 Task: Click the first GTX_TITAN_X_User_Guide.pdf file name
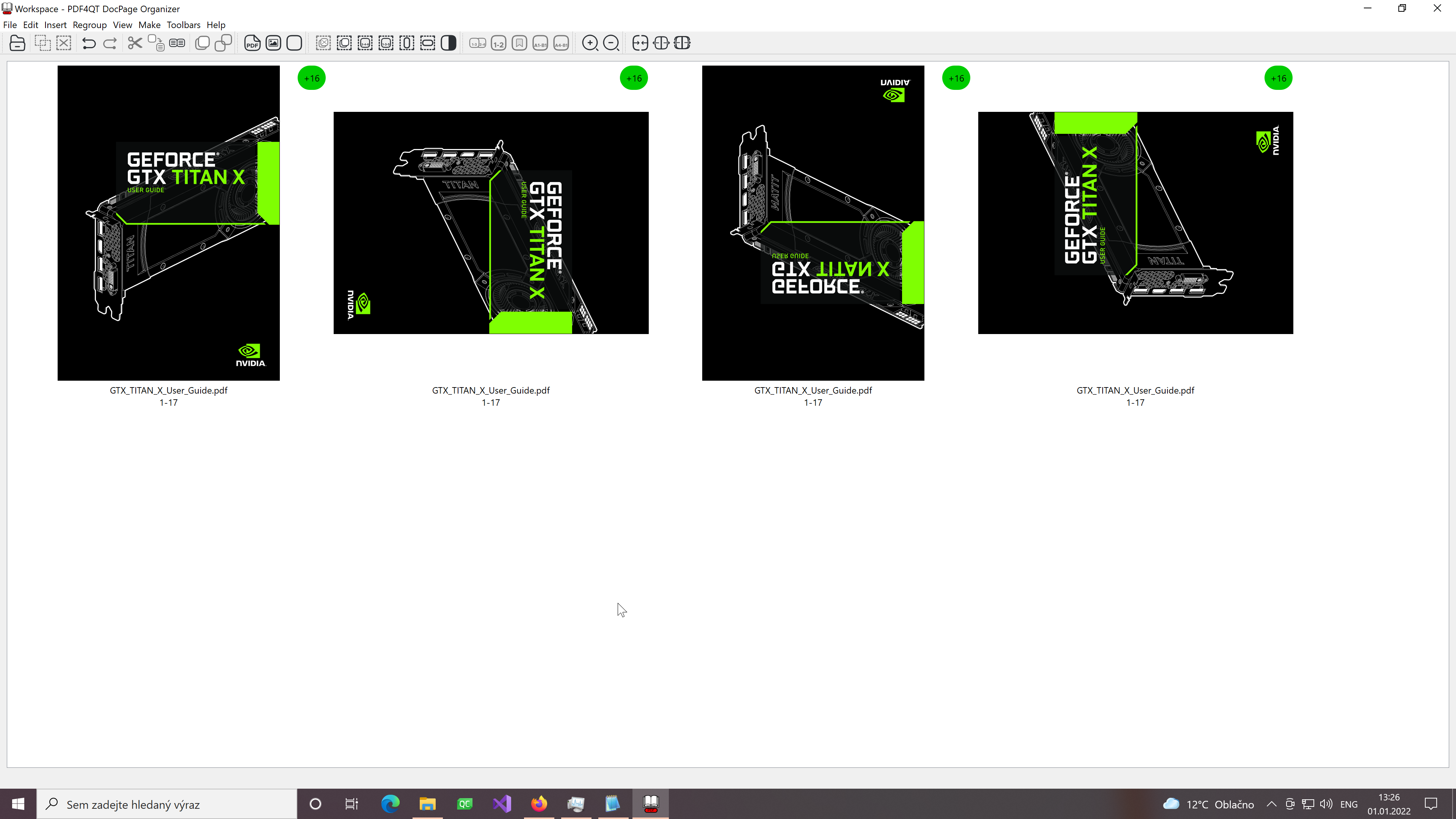[x=168, y=390]
